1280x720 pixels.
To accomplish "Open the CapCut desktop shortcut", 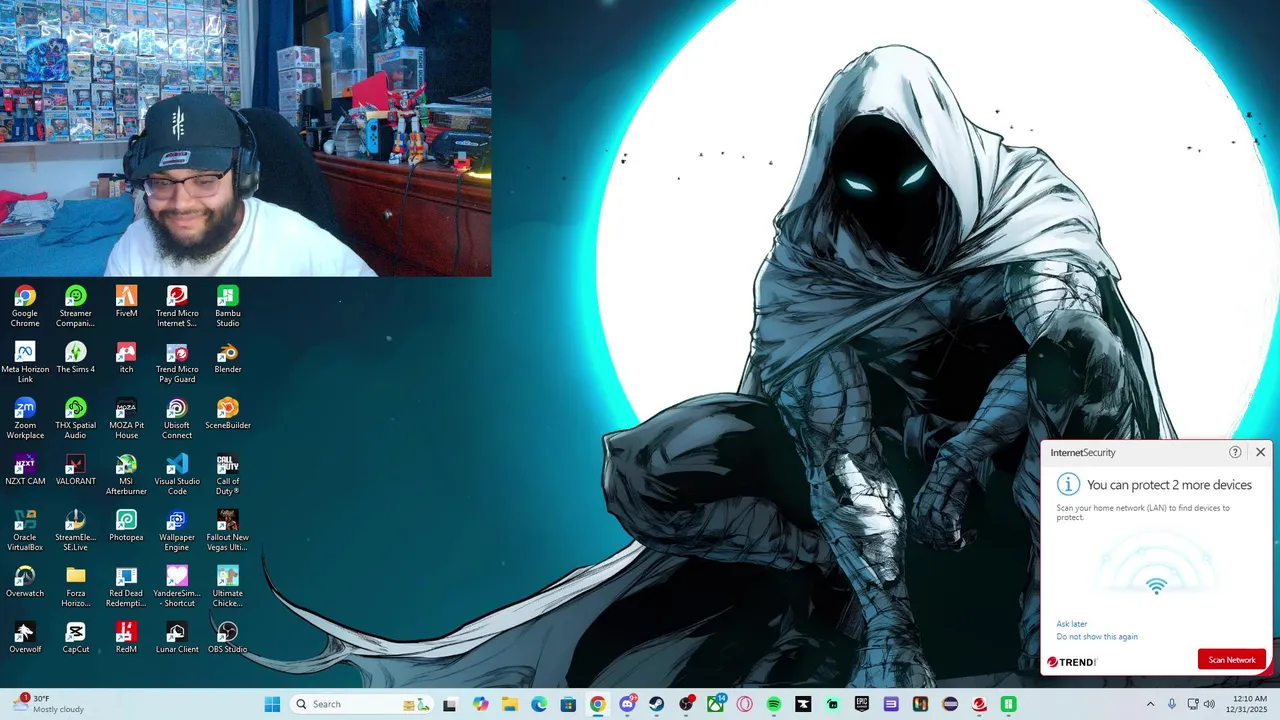I will click(x=75, y=637).
